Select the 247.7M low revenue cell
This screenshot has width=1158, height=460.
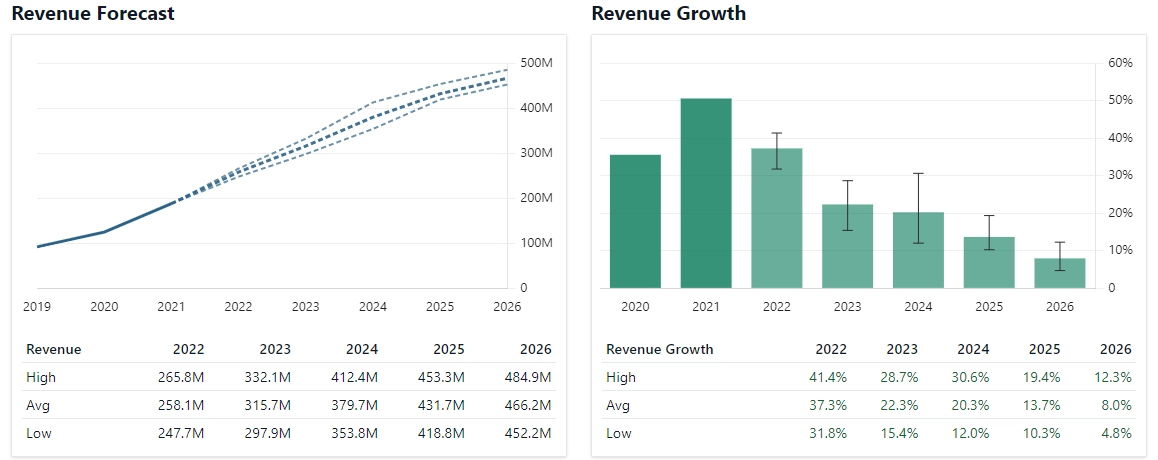(184, 433)
